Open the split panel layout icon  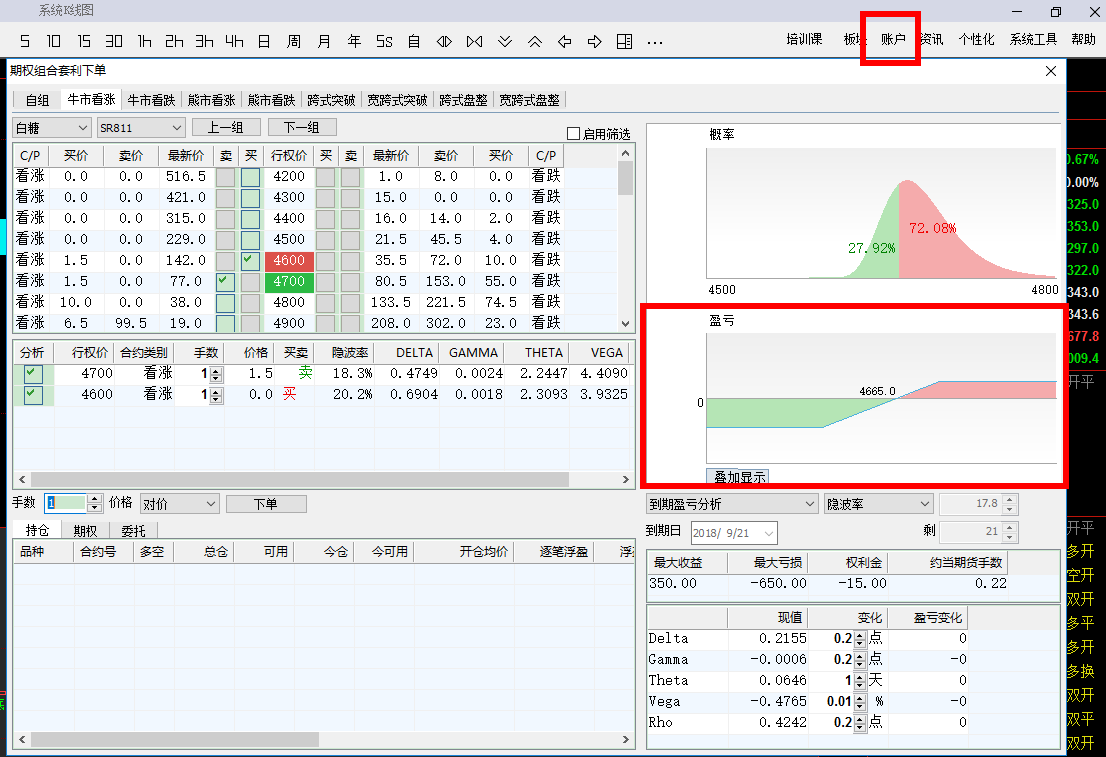click(625, 41)
